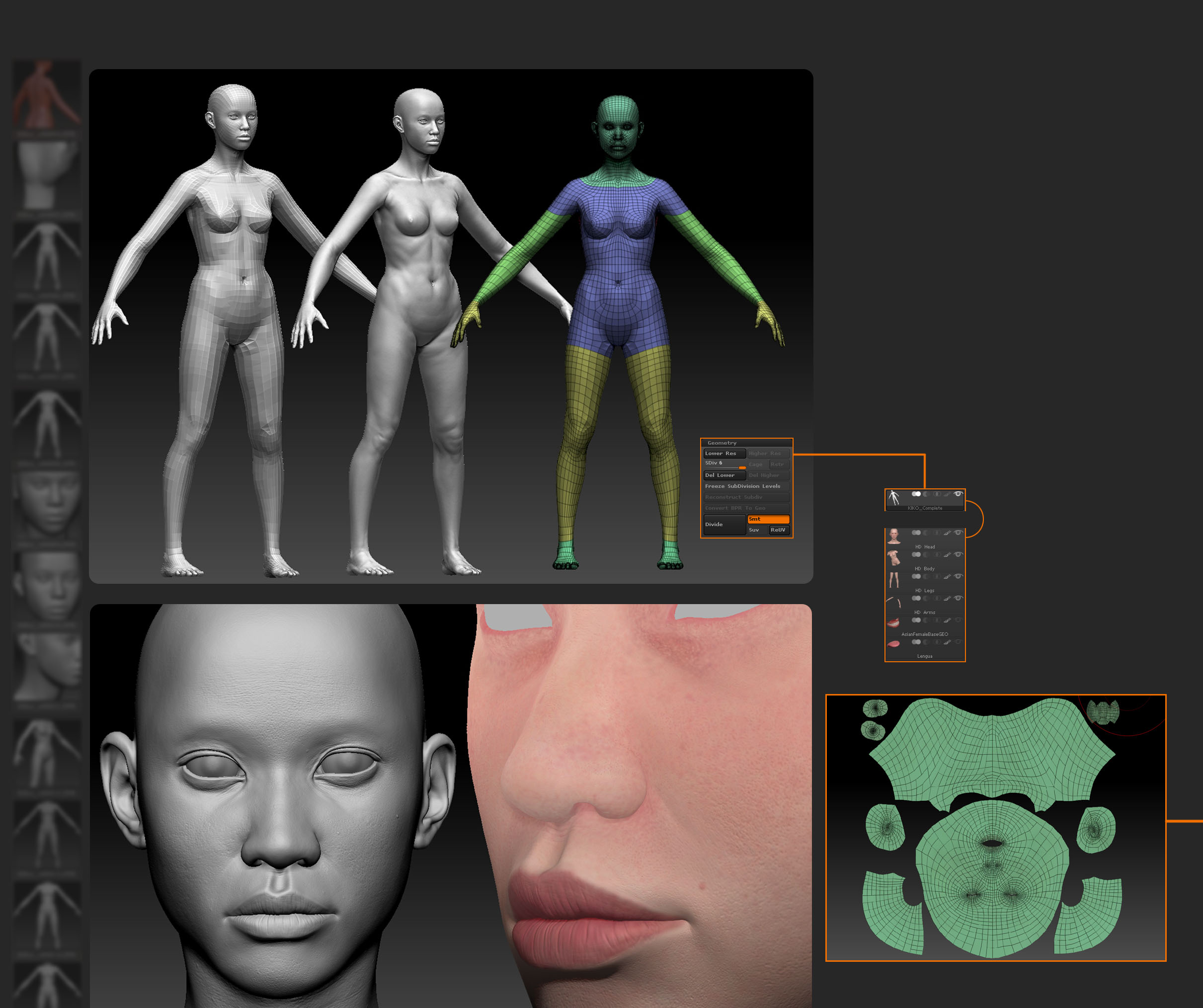Screen dimensions: 1203x1008
Task: Click the subtract mode icon on KIKO_Complete
Action: [x=926, y=494]
